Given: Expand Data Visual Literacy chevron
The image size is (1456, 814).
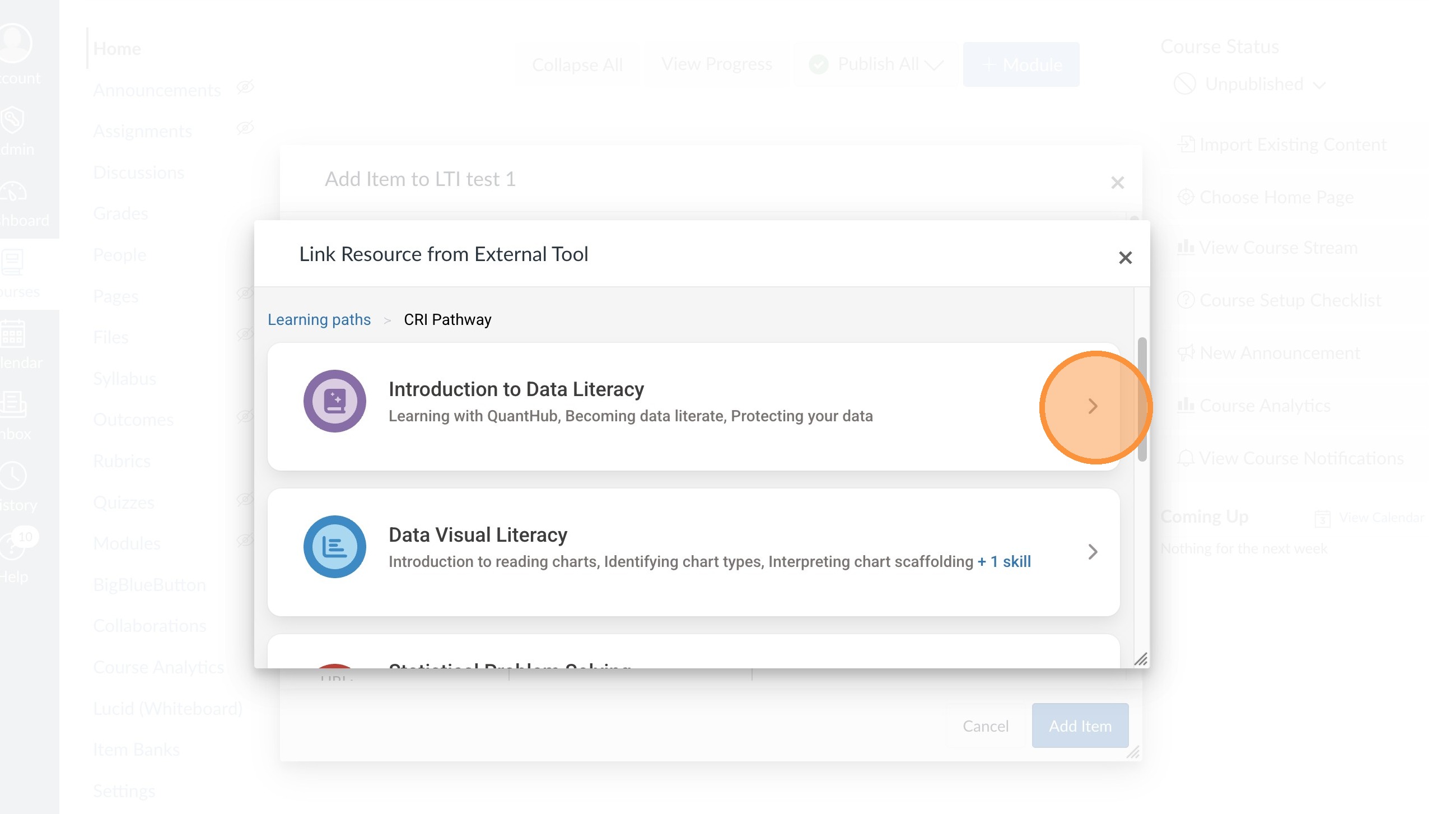Looking at the screenshot, I should (1092, 552).
